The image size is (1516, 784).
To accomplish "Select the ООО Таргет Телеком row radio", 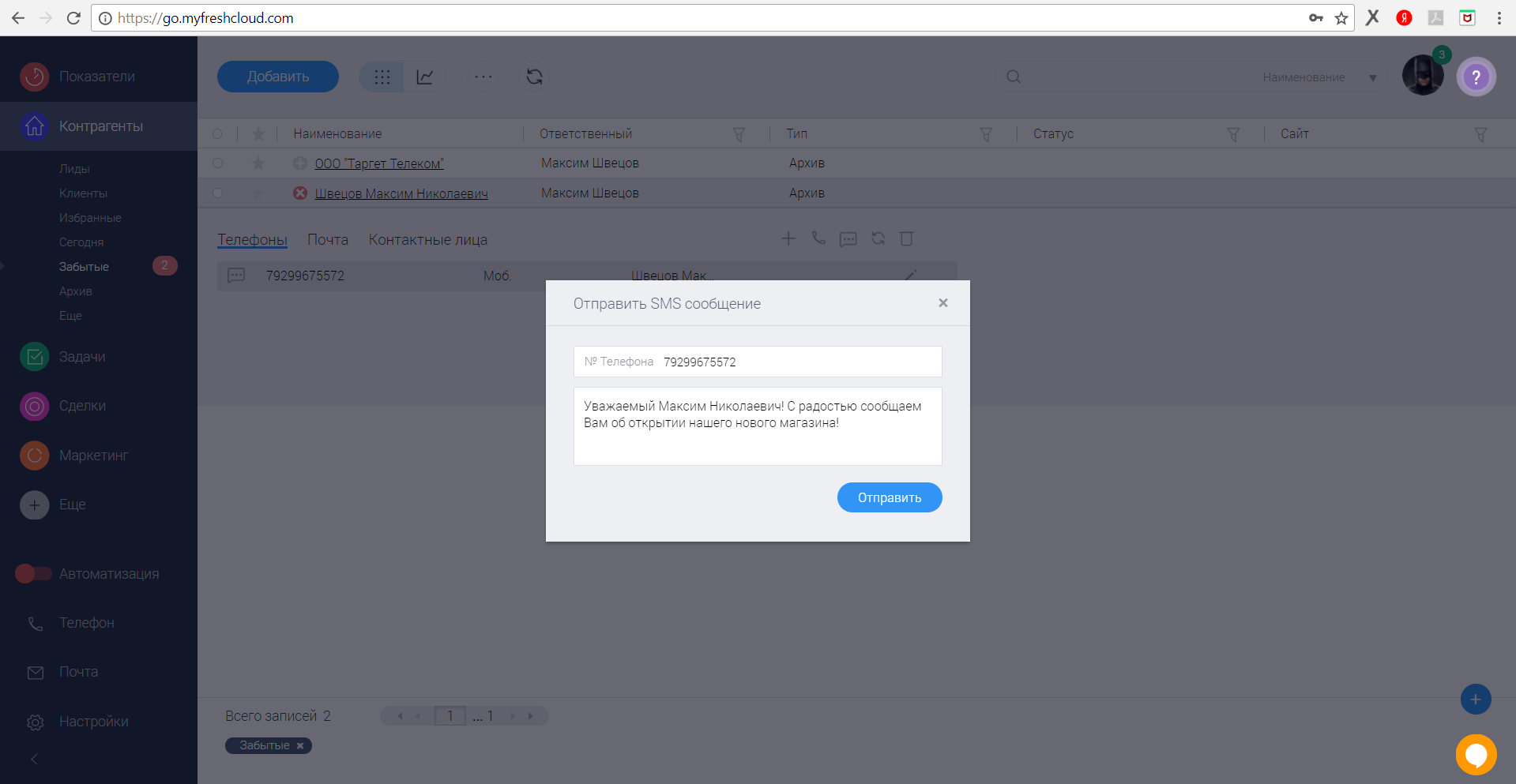I will [217, 163].
